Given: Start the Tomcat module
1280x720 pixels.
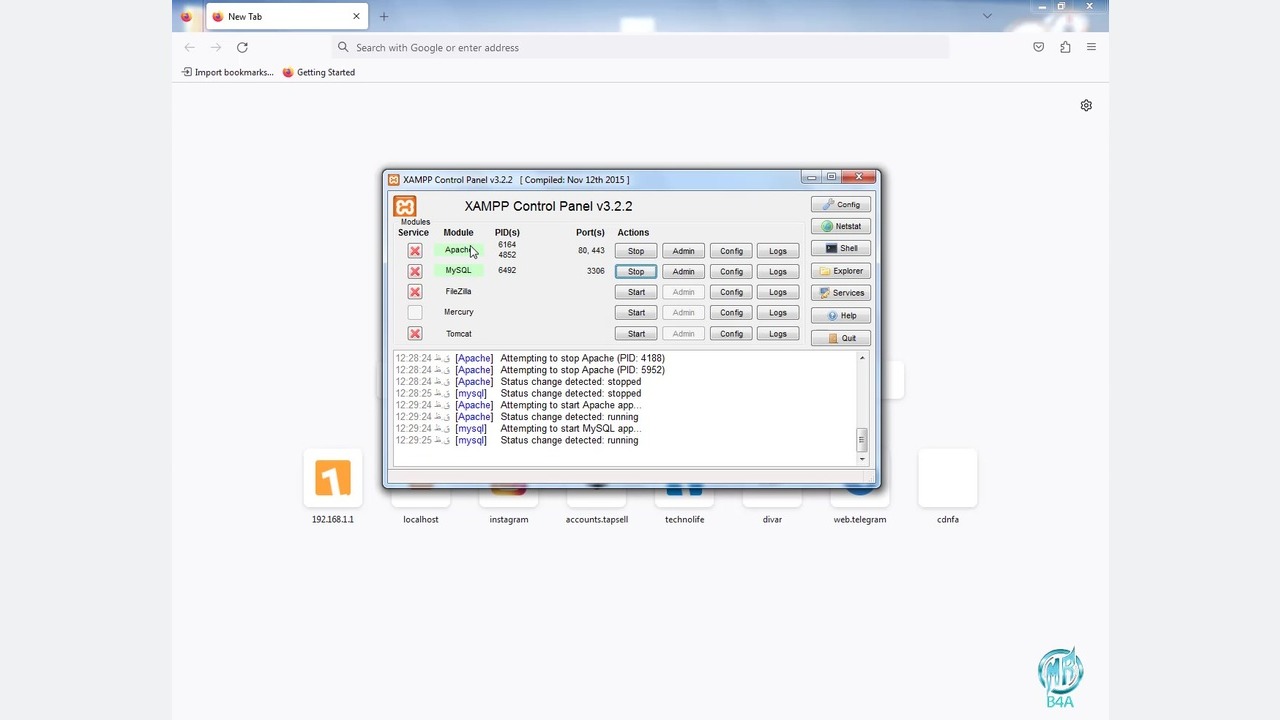Looking at the screenshot, I should click(x=636, y=334).
